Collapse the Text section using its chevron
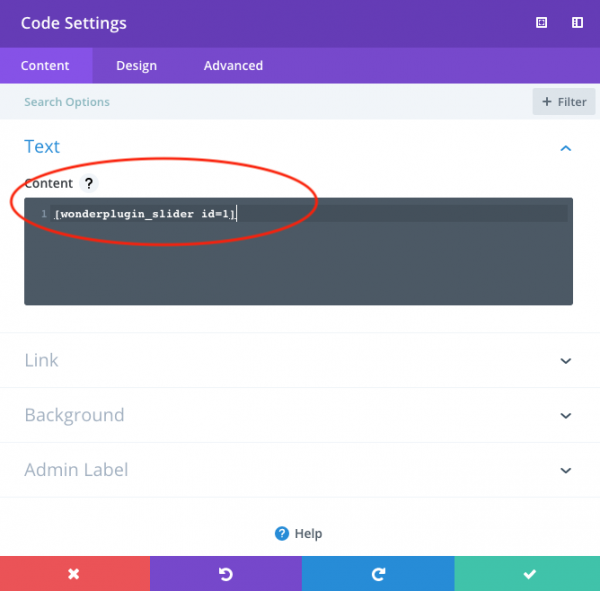Screen dimensions: 600x591 565,148
